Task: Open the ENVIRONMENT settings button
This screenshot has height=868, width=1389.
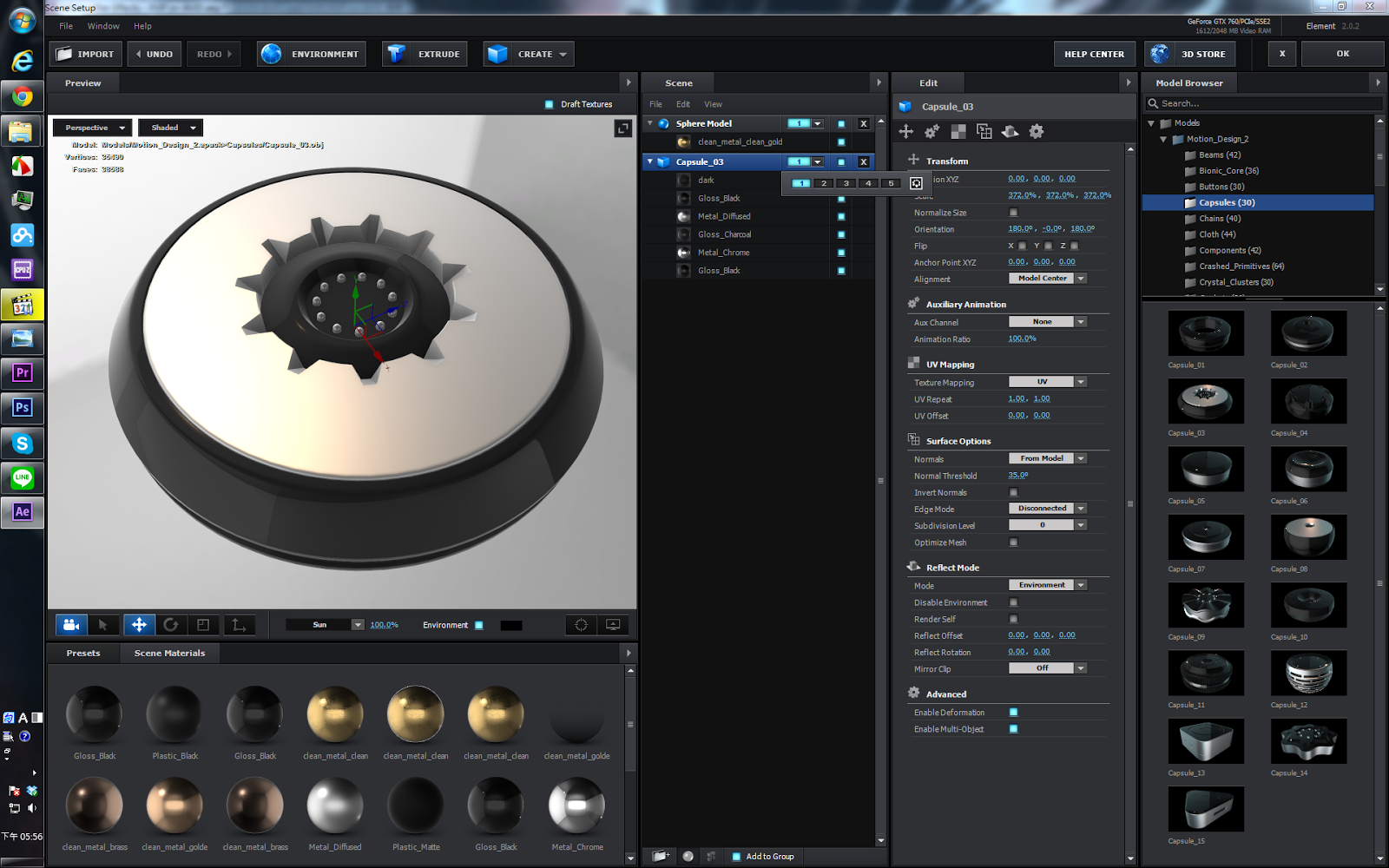Action: (311, 54)
